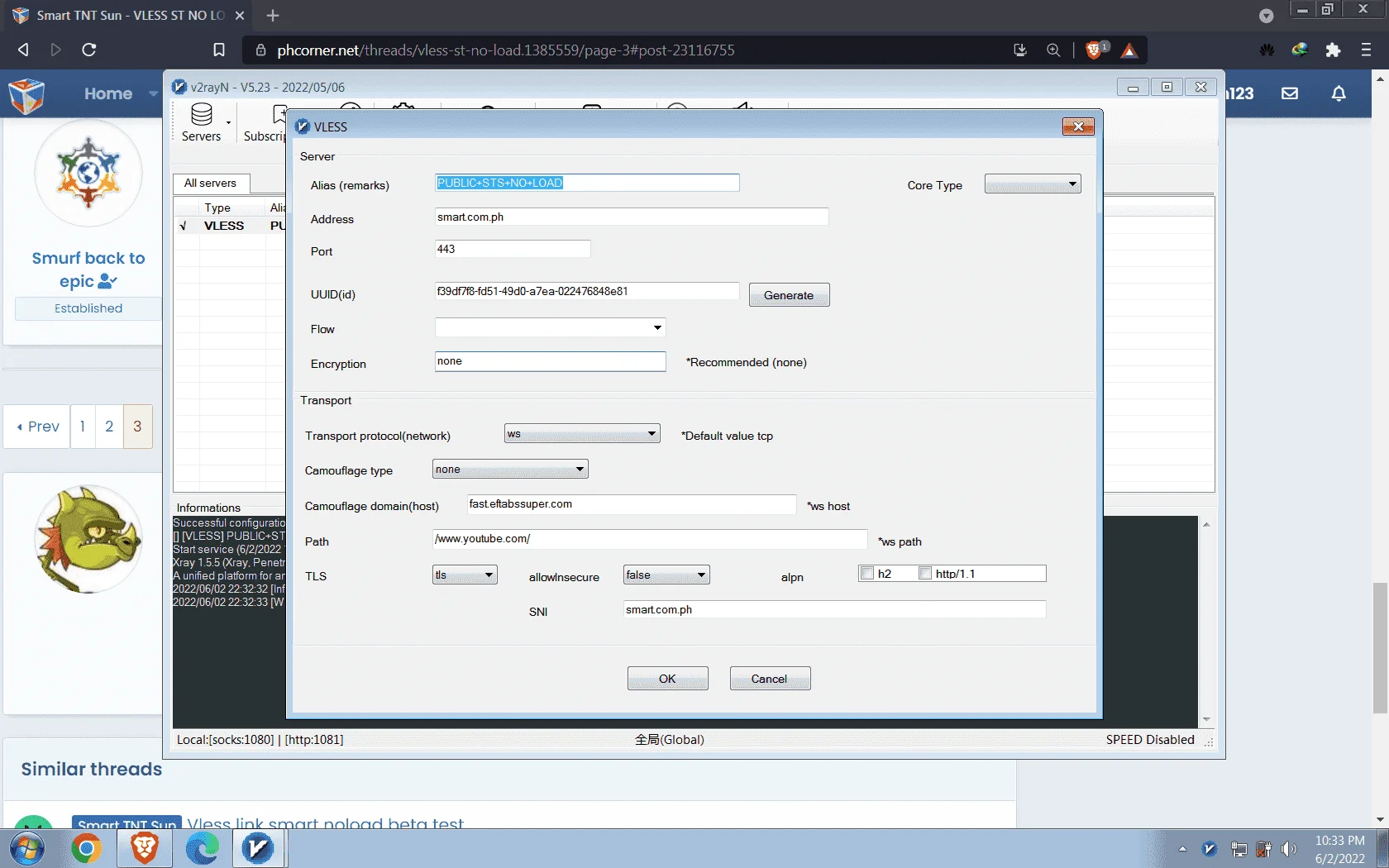Click Home in forum navigation
The width and height of the screenshot is (1389, 868).
tap(108, 93)
